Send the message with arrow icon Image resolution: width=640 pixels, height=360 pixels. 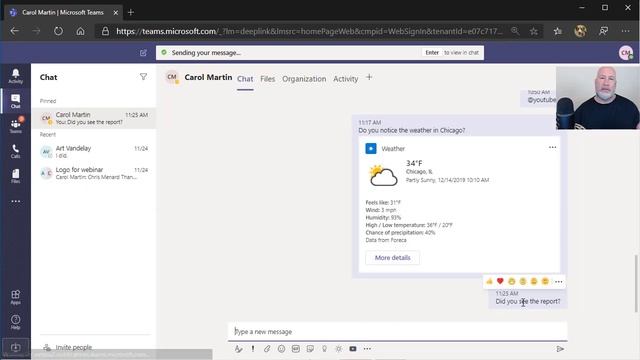click(560, 349)
